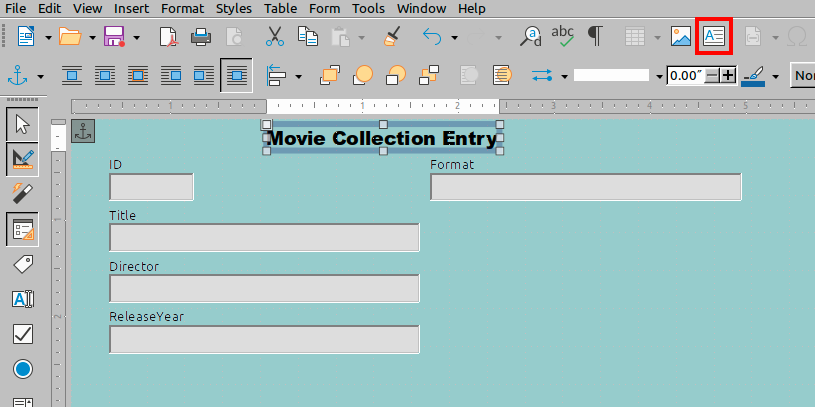Click the Print icon
Screen dimensions: 815x407
201,37
